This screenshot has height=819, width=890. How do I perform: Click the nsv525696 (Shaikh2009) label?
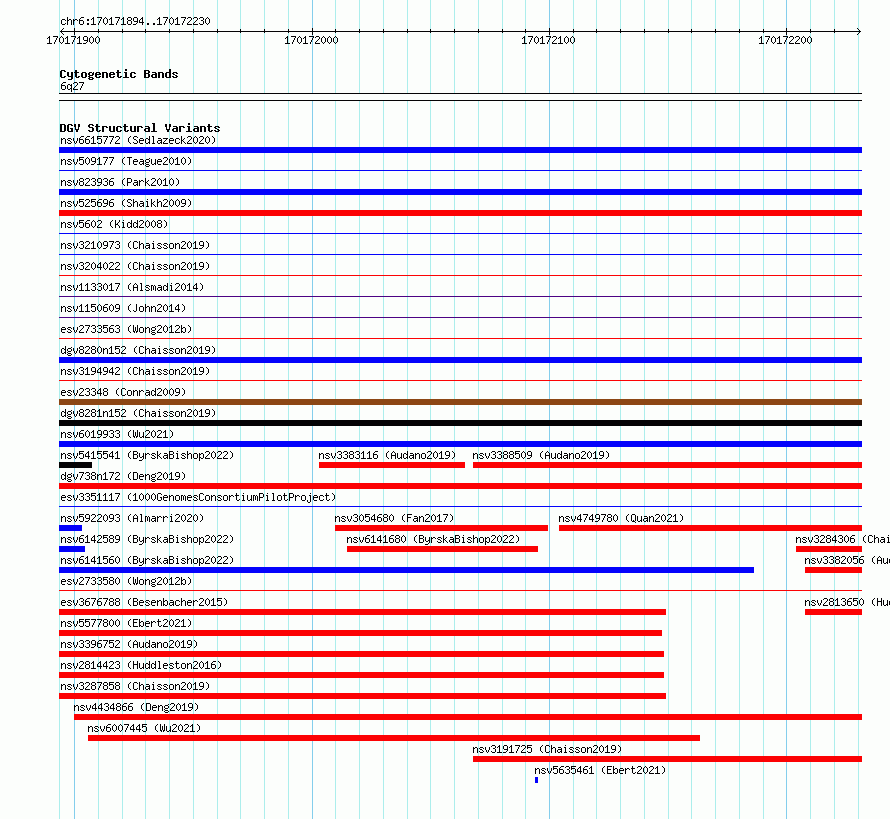click(x=126, y=203)
